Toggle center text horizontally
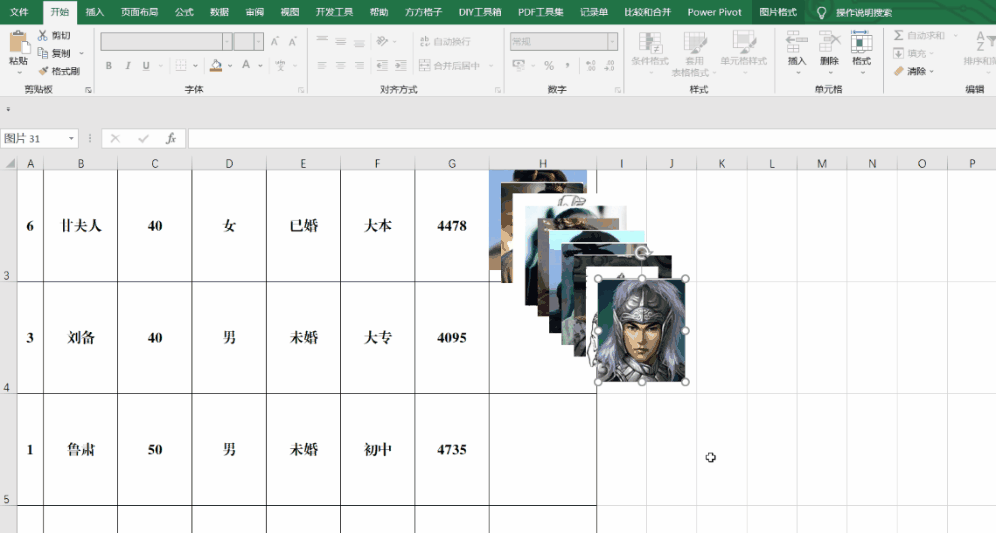The height and width of the screenshot is (533, 996). click(x=340, y=65)
